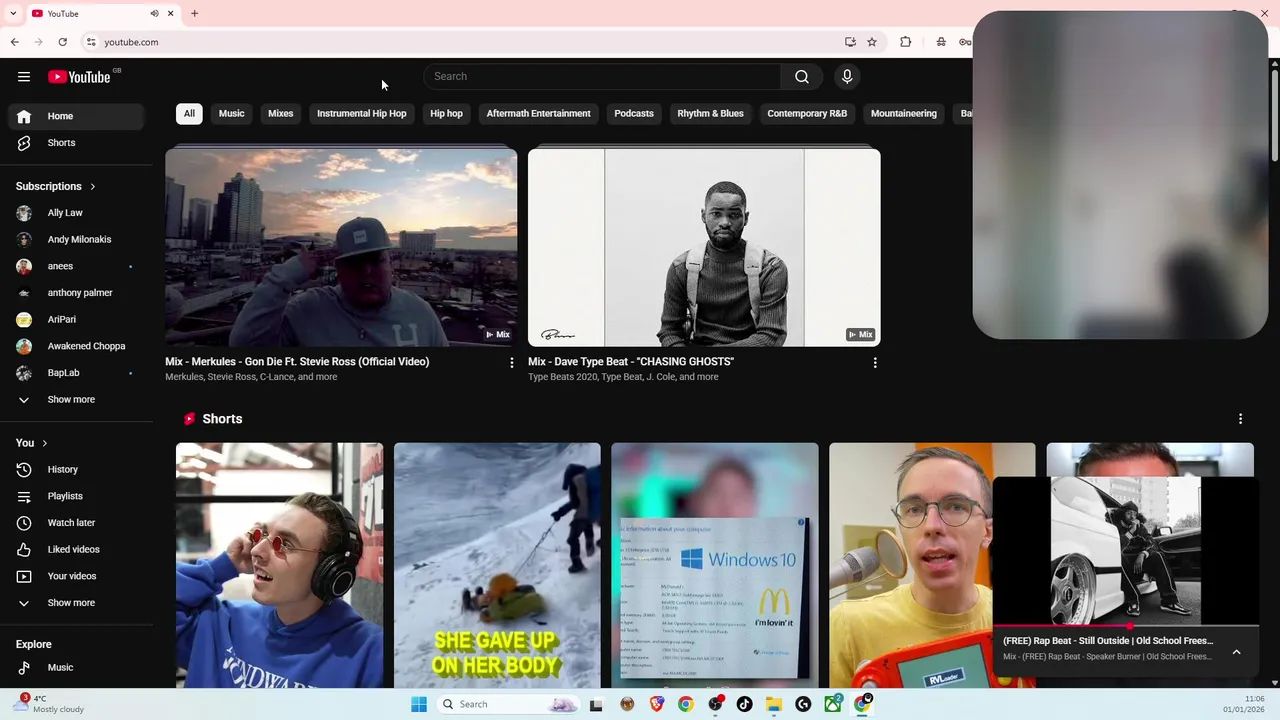Open a new browser tab
This screenshot has height=720, width=1280.
click(195, 14)
